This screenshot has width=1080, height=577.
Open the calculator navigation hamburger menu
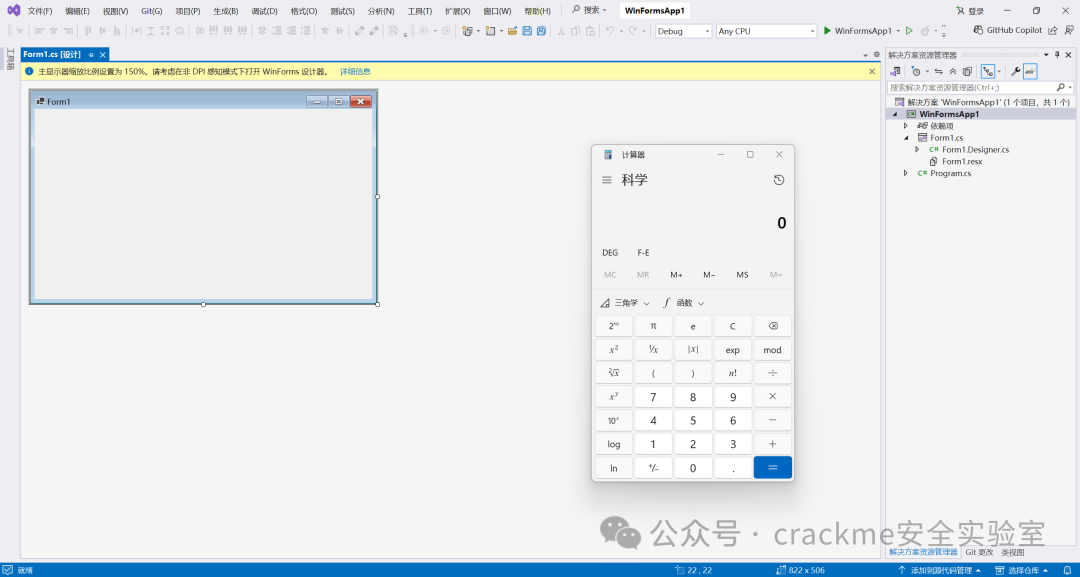607,180
